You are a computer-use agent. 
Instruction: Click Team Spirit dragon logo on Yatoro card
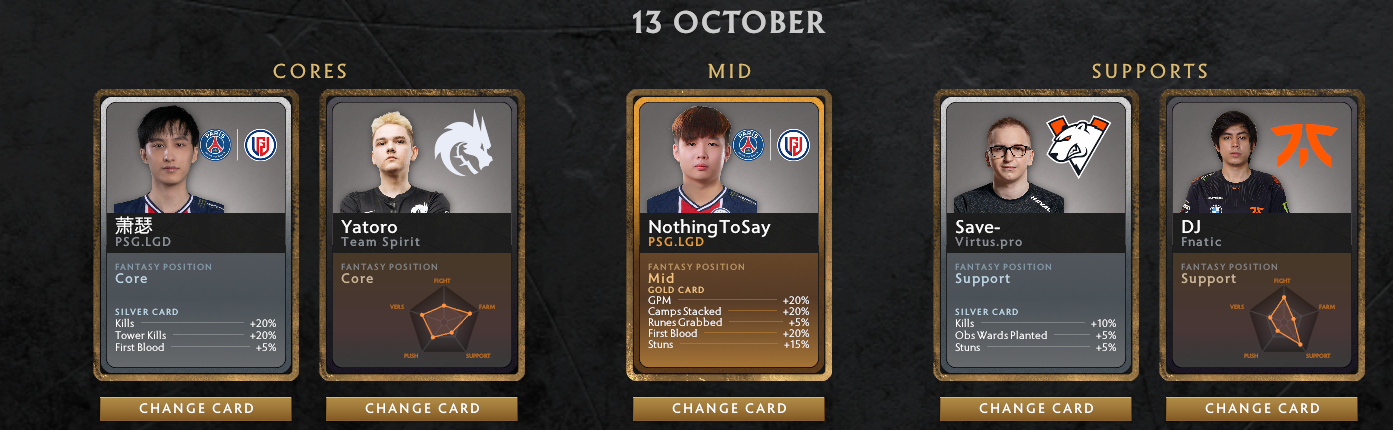click(x=465, y=145)
